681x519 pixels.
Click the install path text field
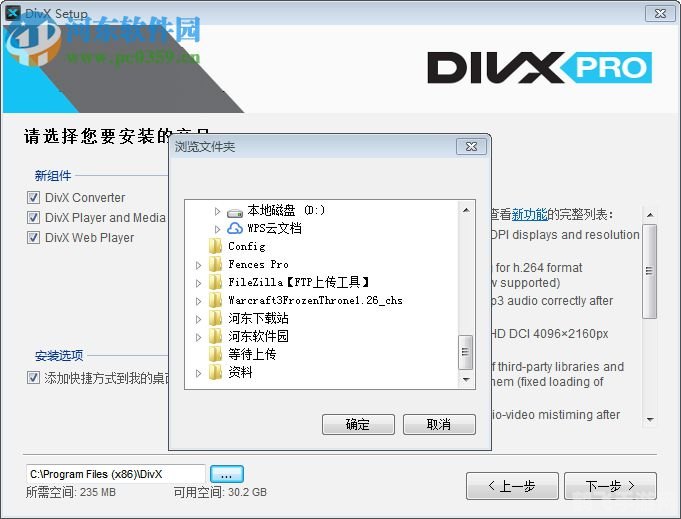click(115, 474)
